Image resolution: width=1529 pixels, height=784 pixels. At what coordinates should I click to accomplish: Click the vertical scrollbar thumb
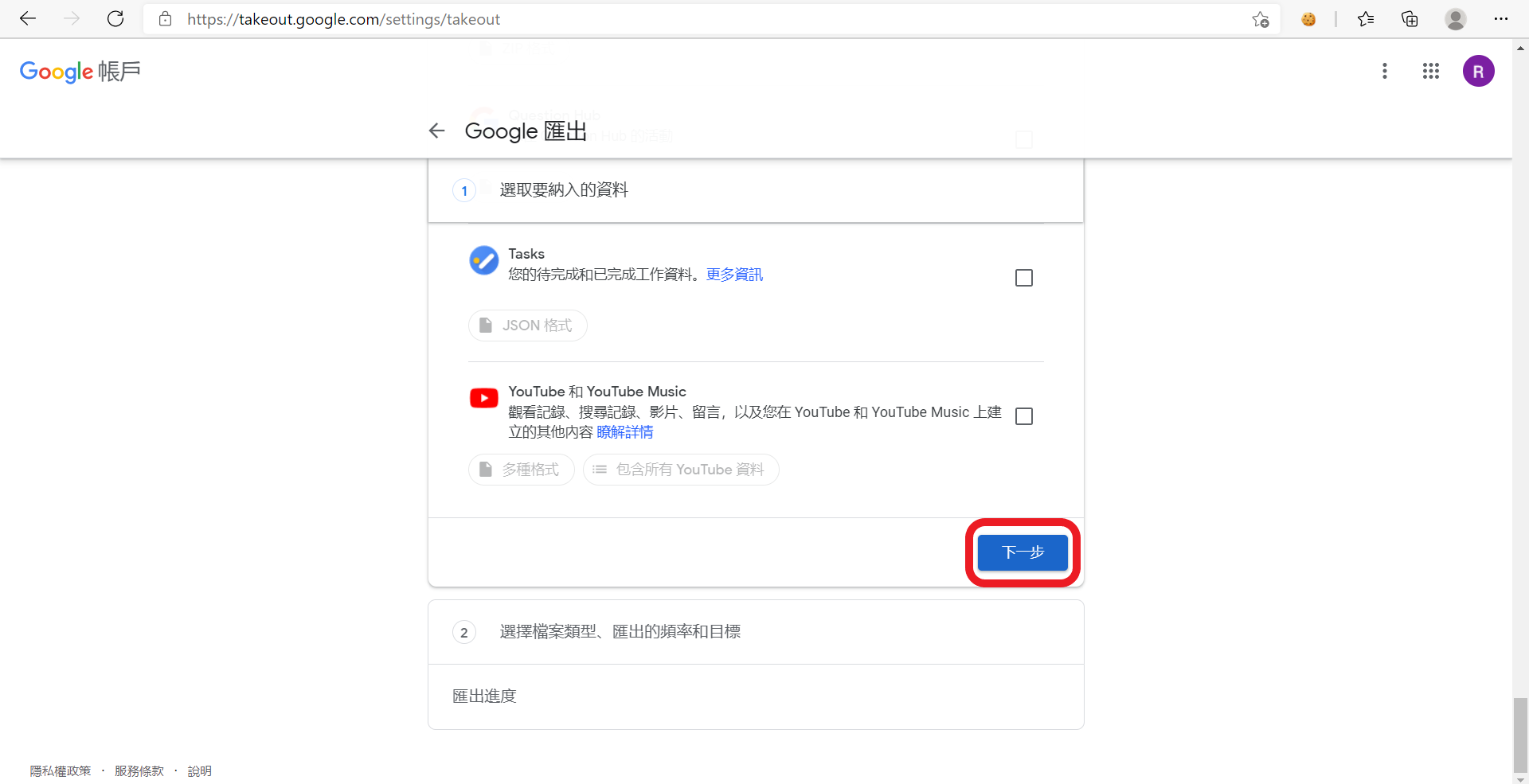point(1520,735)
